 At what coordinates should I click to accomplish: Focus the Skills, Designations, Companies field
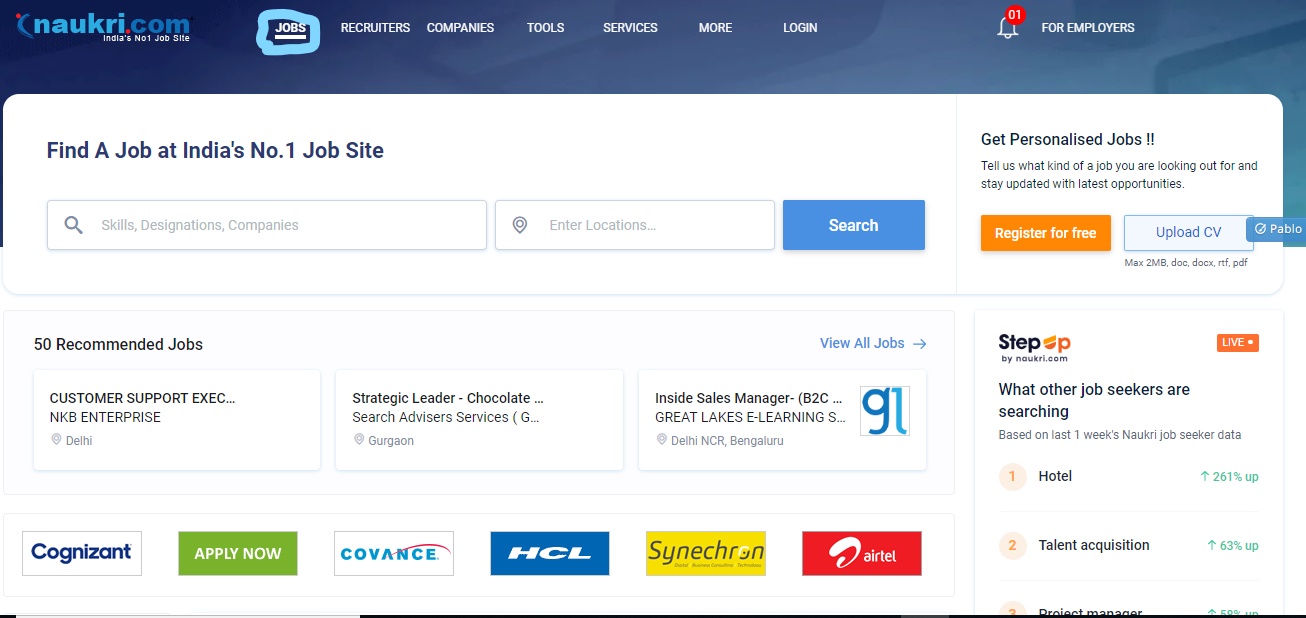[x=267, y=225]
